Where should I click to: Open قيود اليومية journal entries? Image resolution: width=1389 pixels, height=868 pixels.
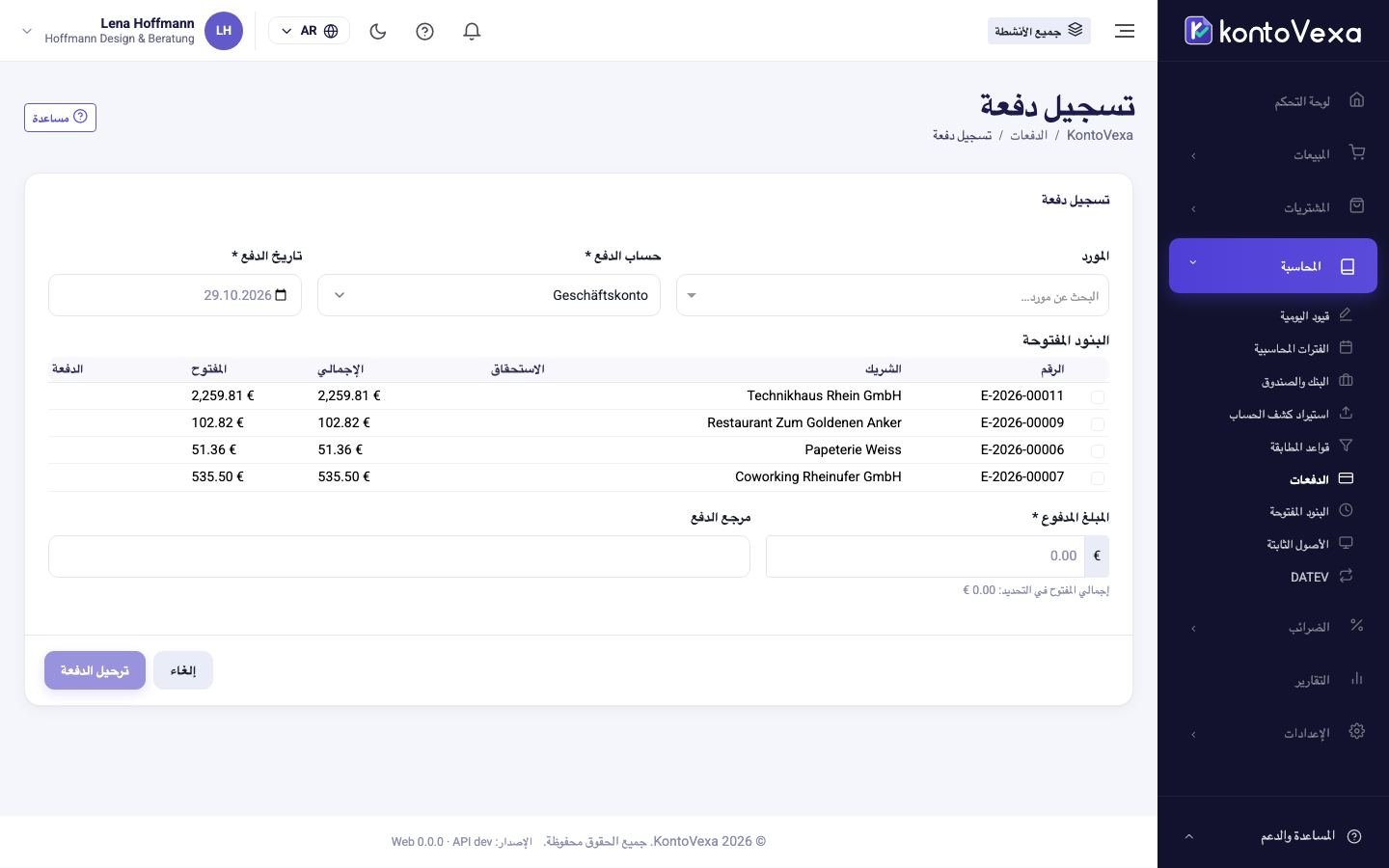tap(1304, 315)
